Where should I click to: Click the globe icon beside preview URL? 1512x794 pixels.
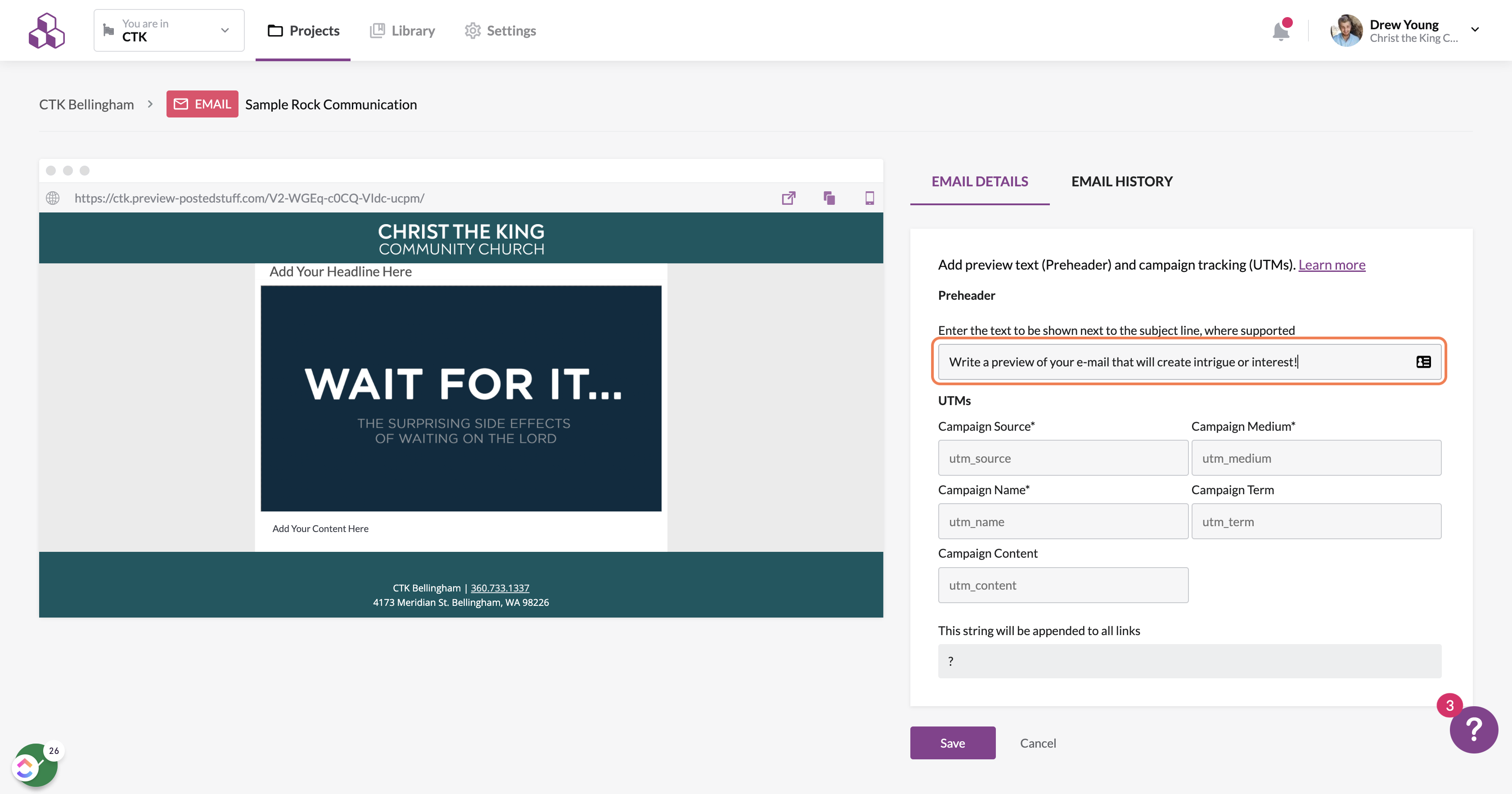tap(53, 198)
